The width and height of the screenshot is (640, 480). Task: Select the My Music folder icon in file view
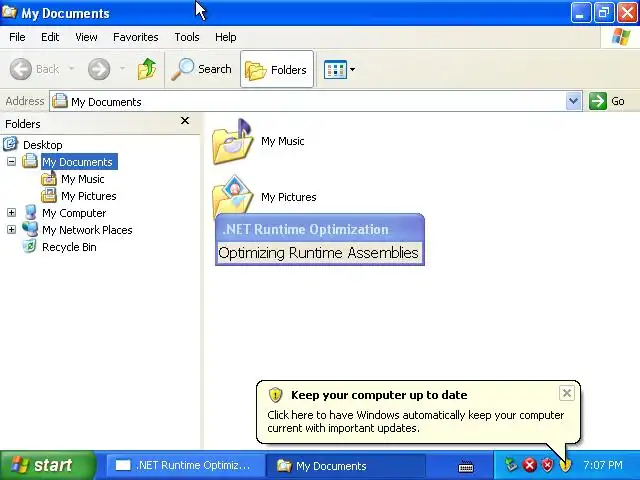click(x=232, y=142)
